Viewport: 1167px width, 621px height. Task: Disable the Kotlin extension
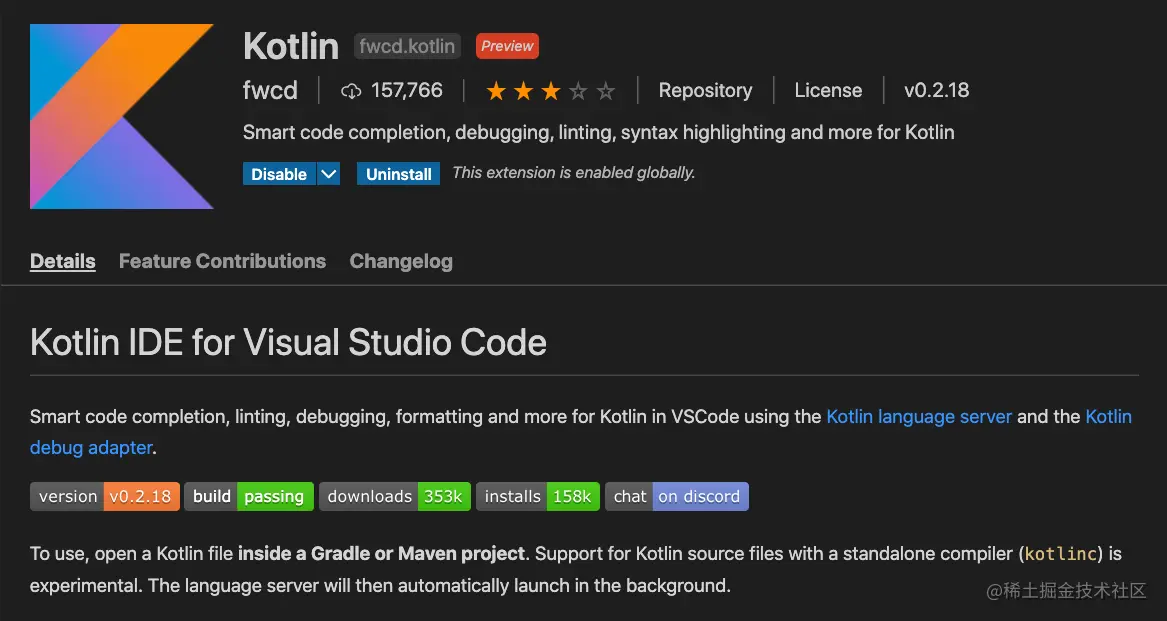pos(279,174)
